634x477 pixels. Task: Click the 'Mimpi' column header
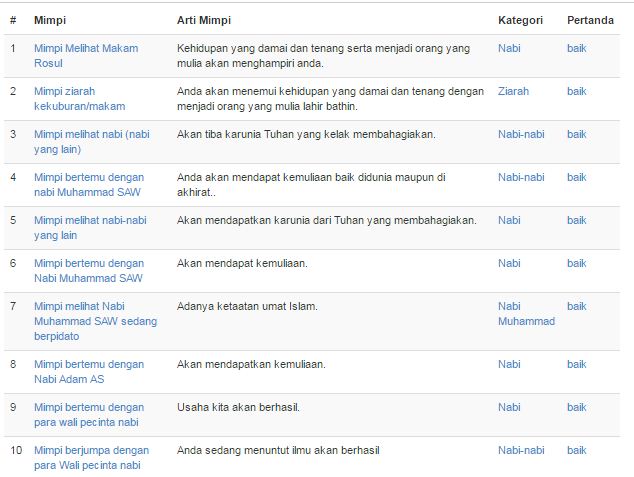(x=50, y=20)
